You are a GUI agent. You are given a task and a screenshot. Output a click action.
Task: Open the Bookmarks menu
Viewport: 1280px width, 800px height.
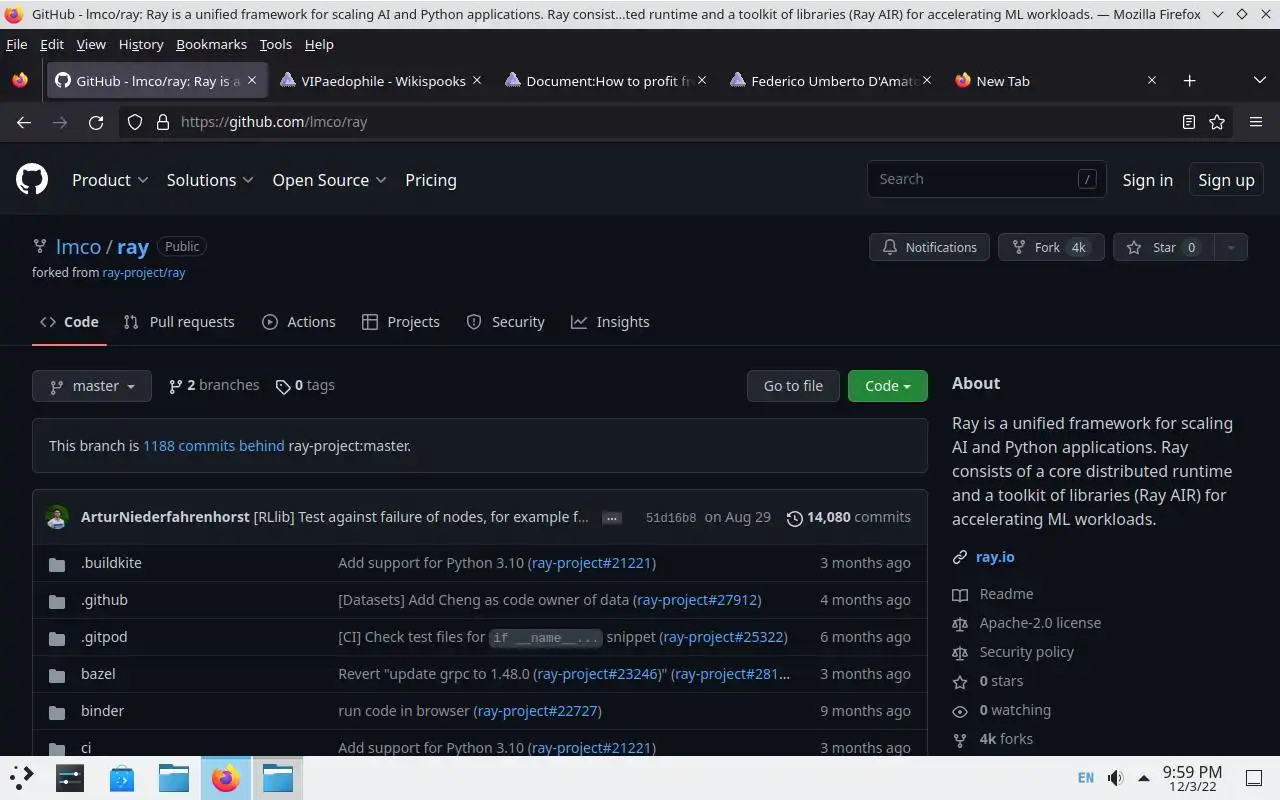(211, 44)
